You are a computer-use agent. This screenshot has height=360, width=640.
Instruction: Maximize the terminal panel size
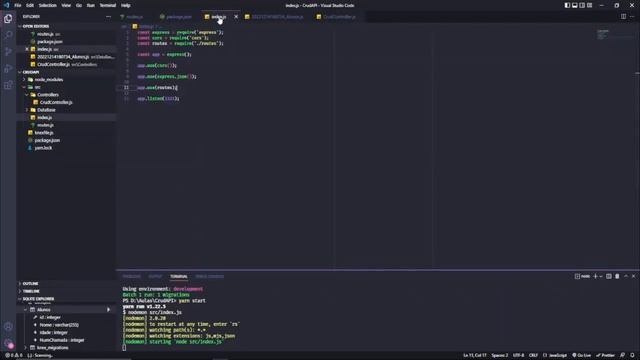626,276
